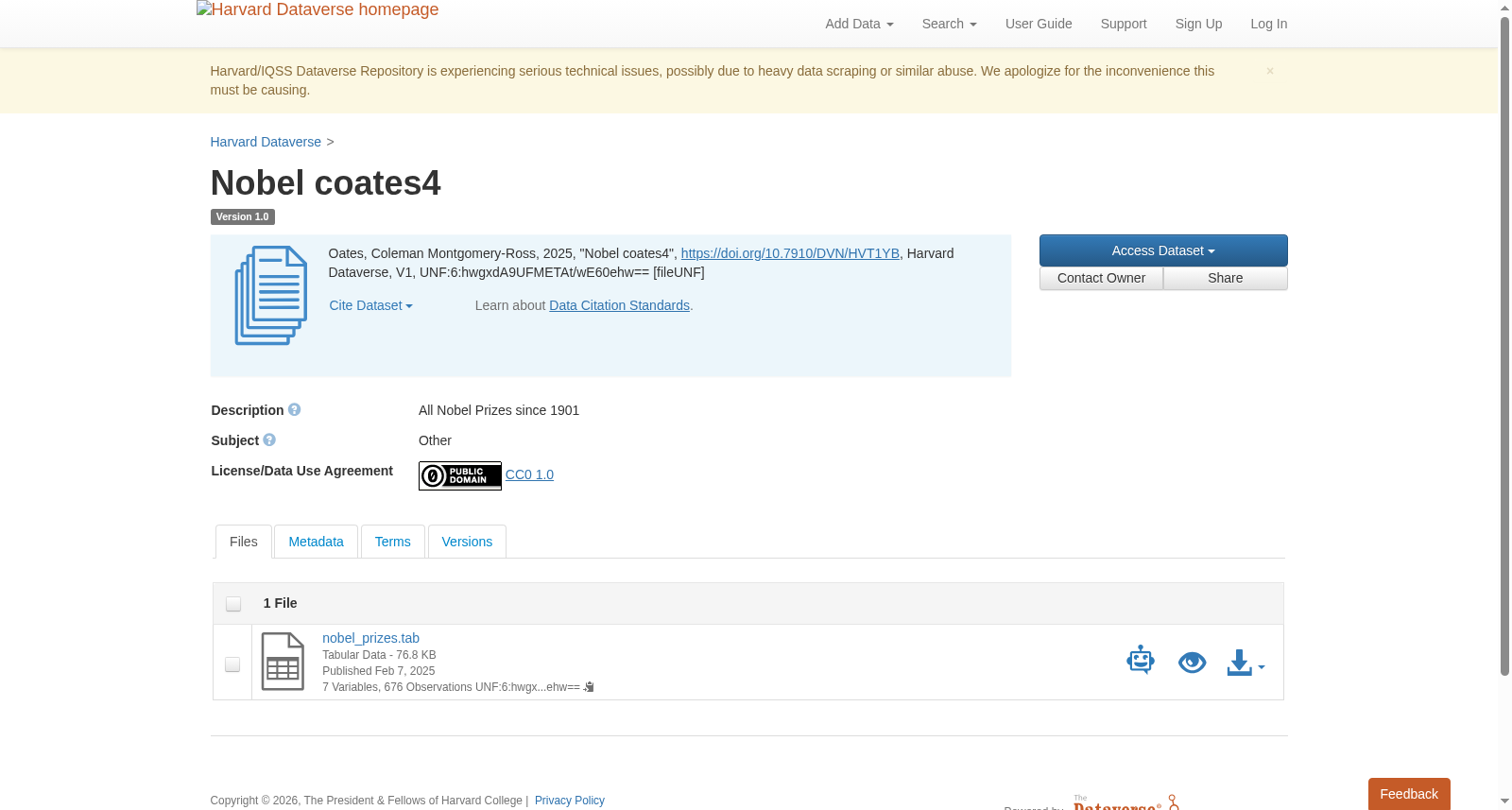Open the CC0 1.0 license link
The height and width of the screenshot is (810, 1512).
tap(529, 474)
